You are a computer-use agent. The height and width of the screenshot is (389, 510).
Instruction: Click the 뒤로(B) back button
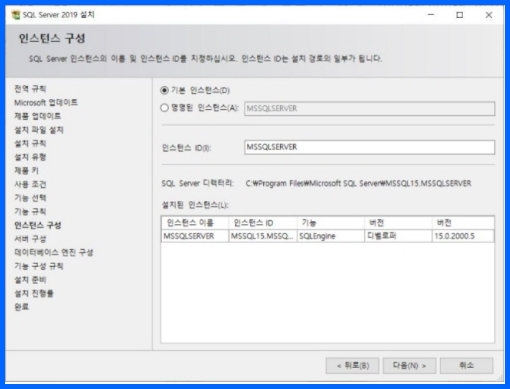[352, 366]
